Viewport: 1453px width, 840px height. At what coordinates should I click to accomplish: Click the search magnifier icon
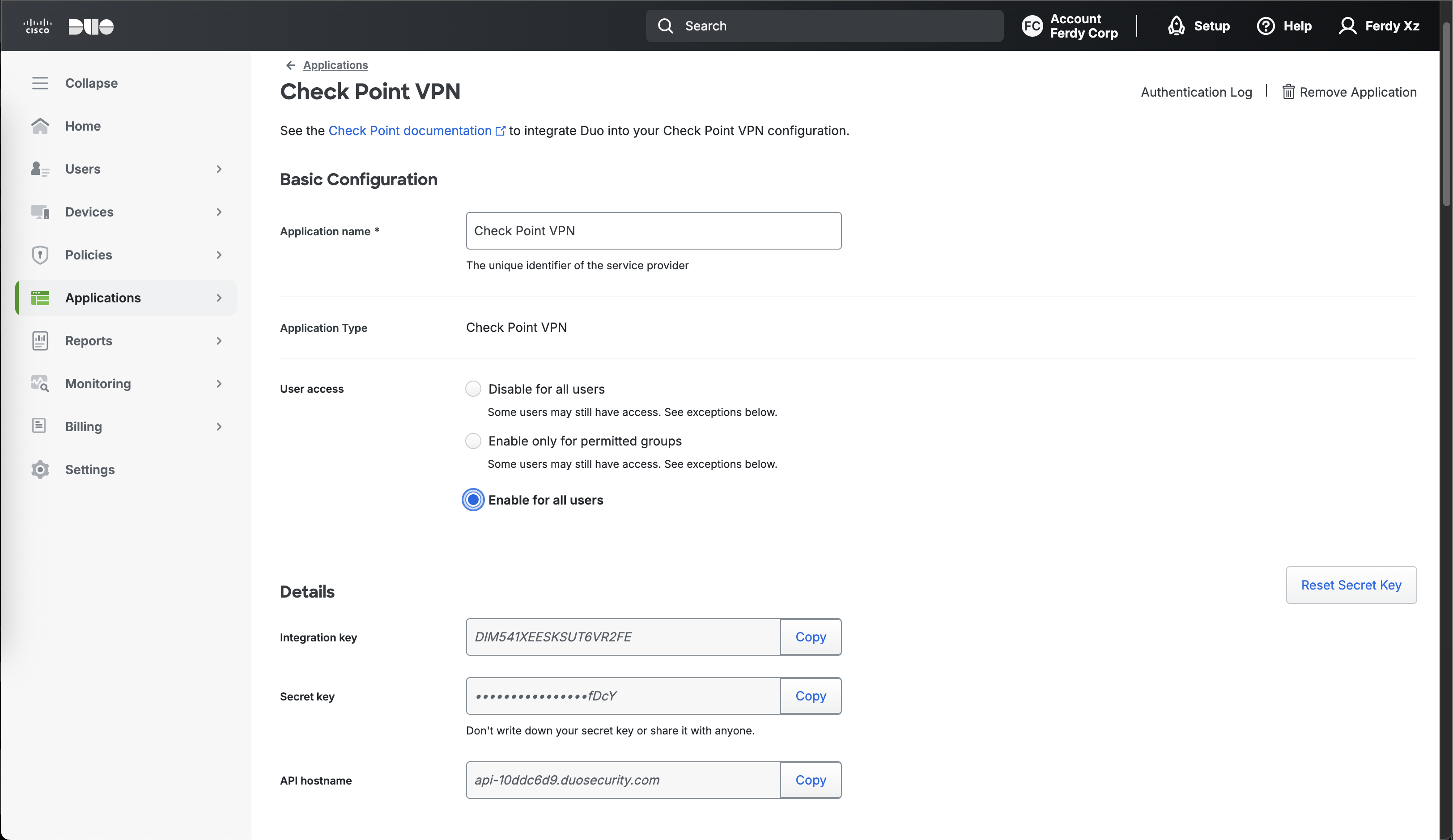pos(665,26)
